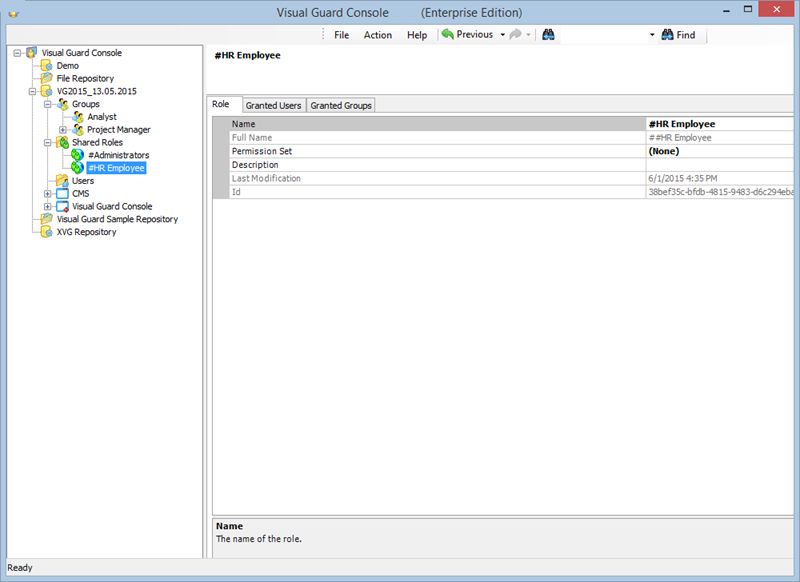Screen dimensions: 800x582
Task: Switch to the Granted Users tab
Action: point(273,105)
